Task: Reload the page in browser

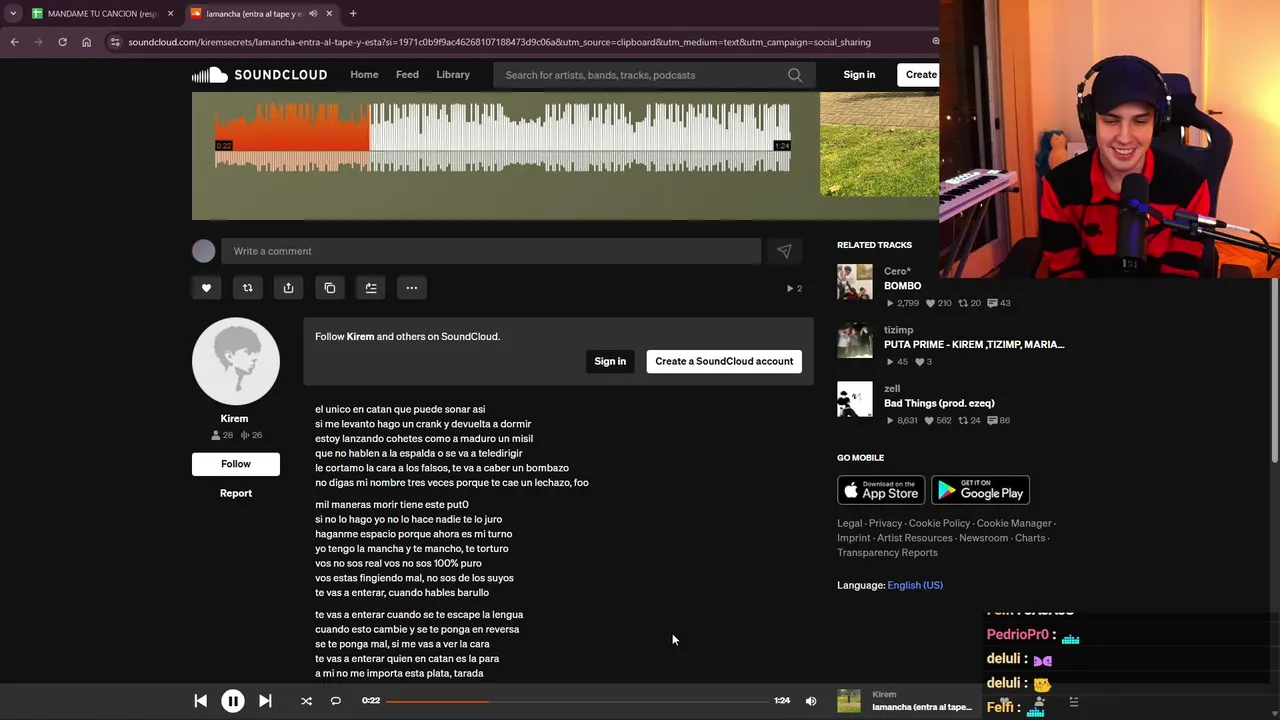Action: (x=62, y=42)
